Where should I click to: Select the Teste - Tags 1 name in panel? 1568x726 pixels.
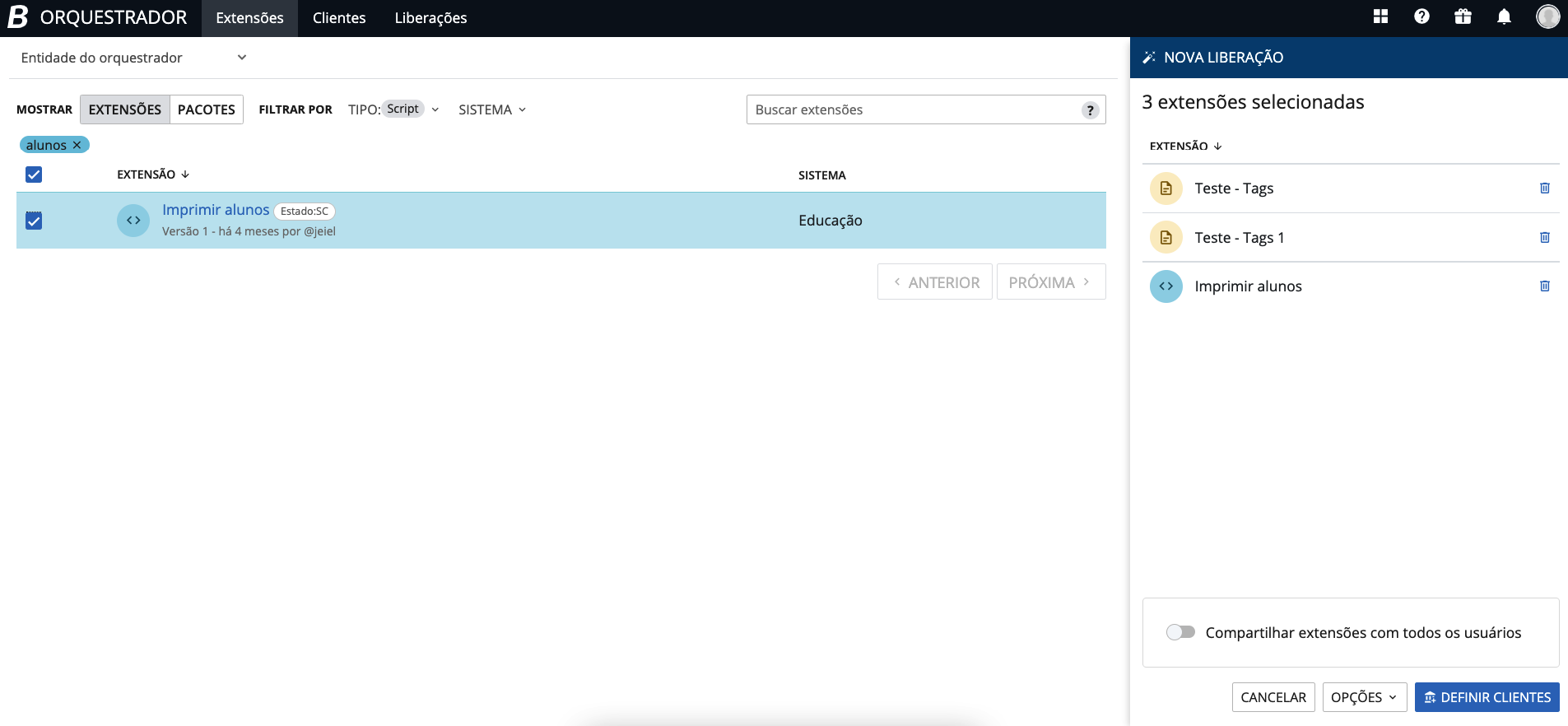[1240, 238]
